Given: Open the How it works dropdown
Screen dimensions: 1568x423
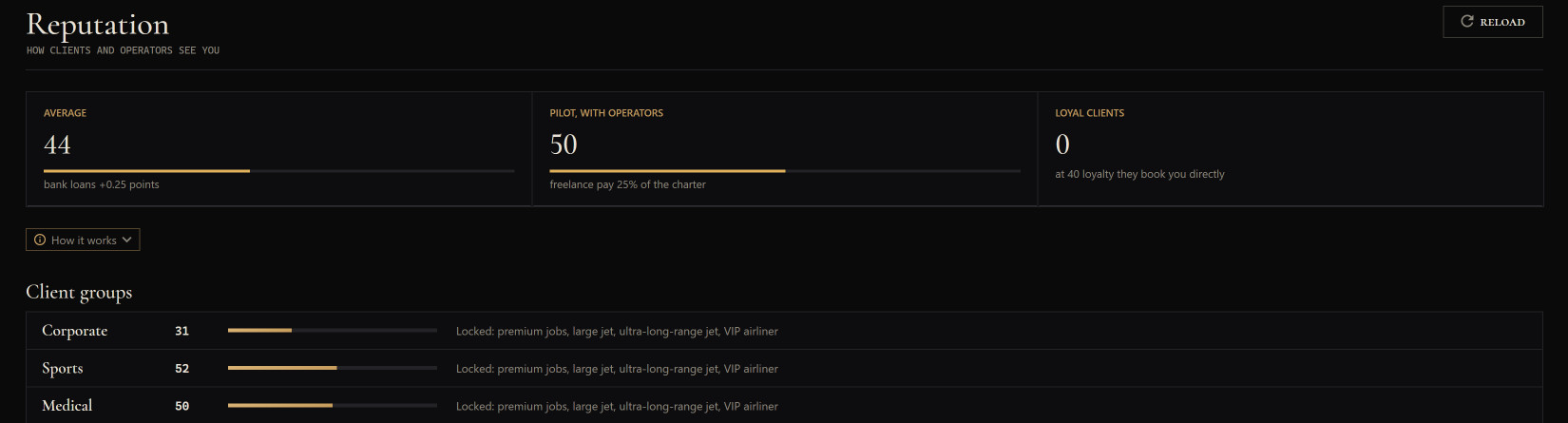Looking at the screenshot, I should coord(83,240).
